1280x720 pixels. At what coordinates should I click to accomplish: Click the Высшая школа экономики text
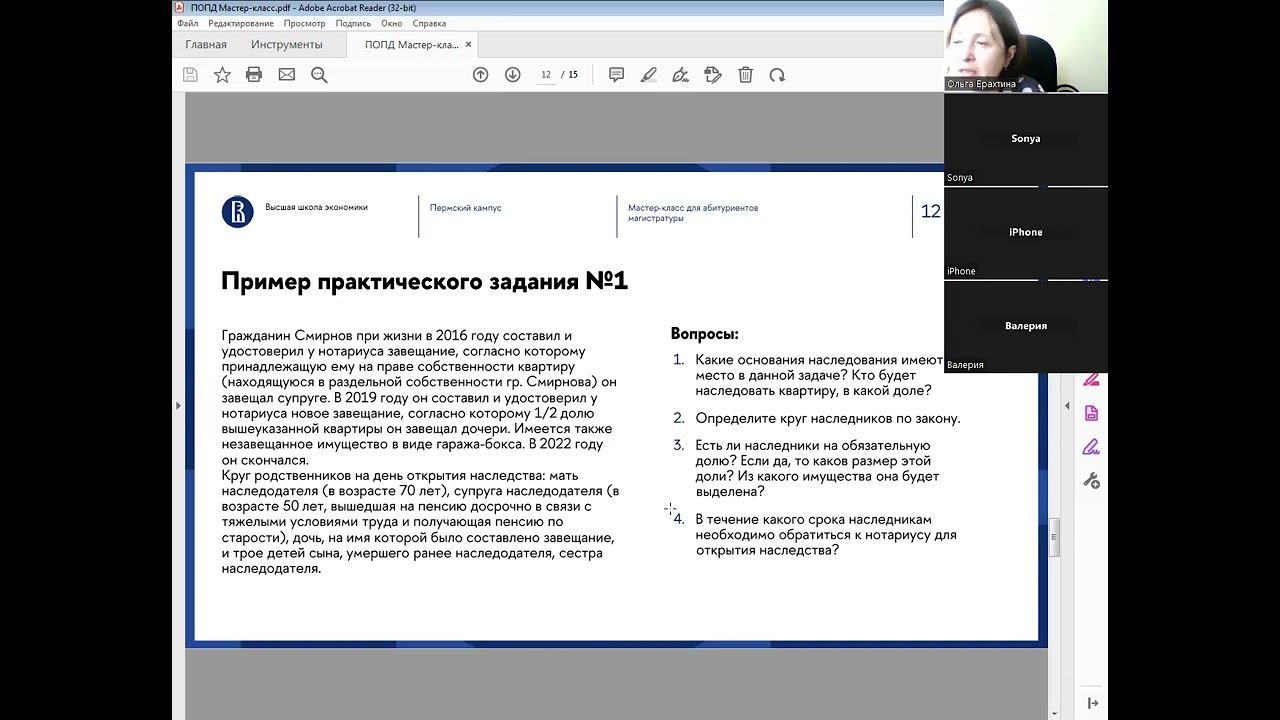(x=316, y=207)
